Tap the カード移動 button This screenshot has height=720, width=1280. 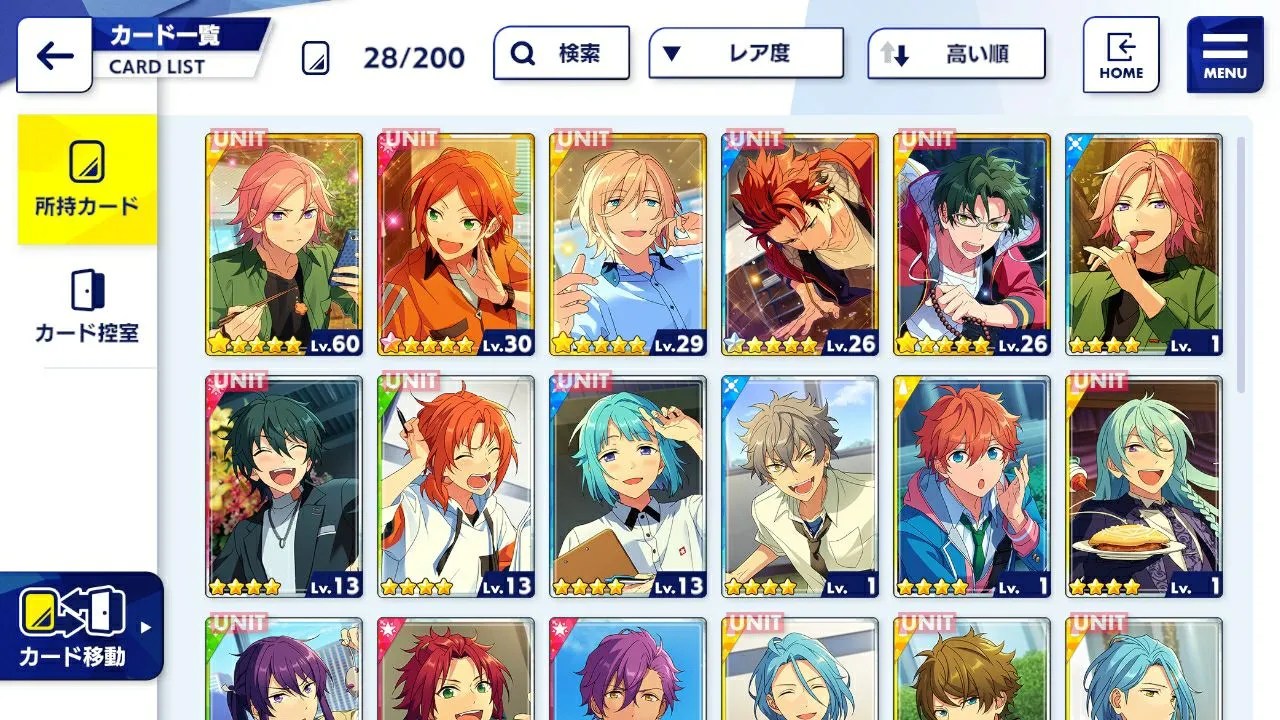coord(80,626)
